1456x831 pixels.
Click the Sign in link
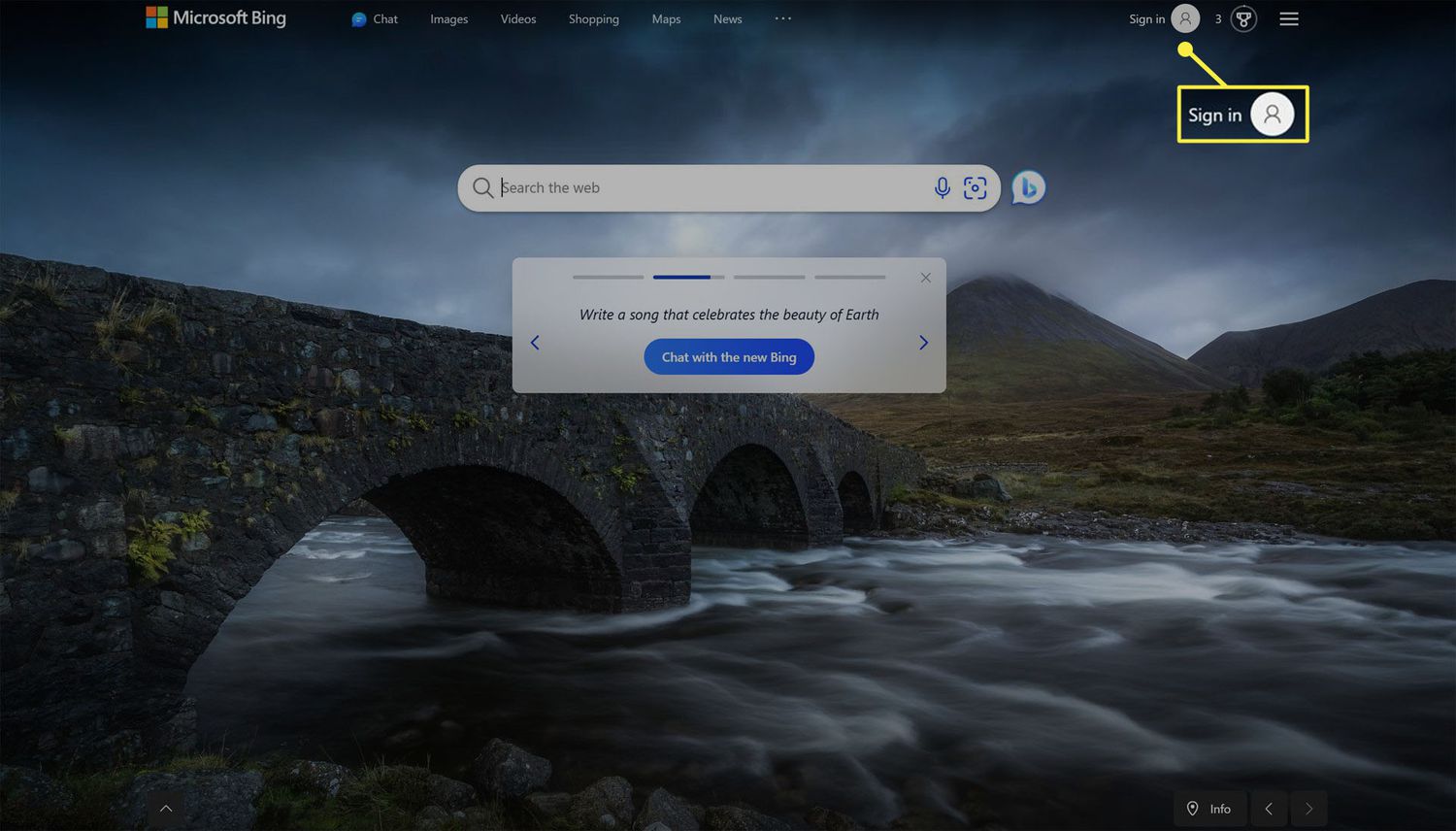[x=1146, y=19]
